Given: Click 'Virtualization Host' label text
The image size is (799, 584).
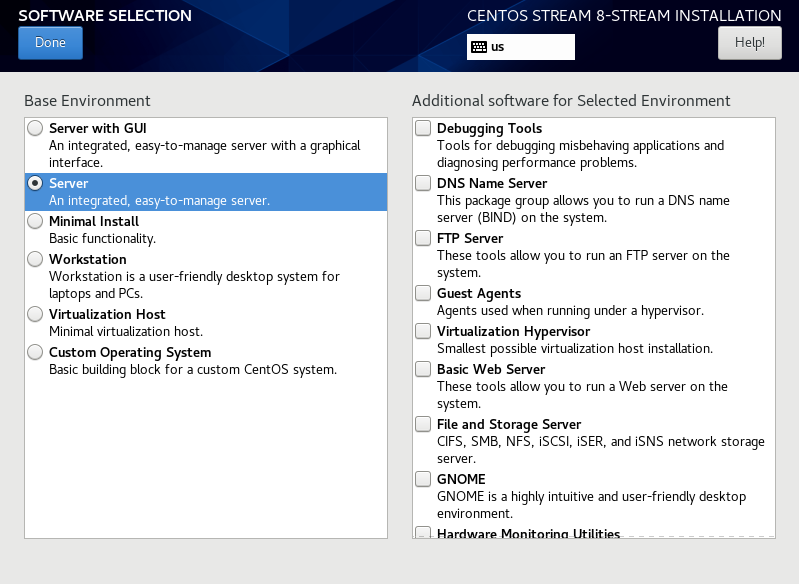Looking at the screenshot, I should tap(107, 314).
